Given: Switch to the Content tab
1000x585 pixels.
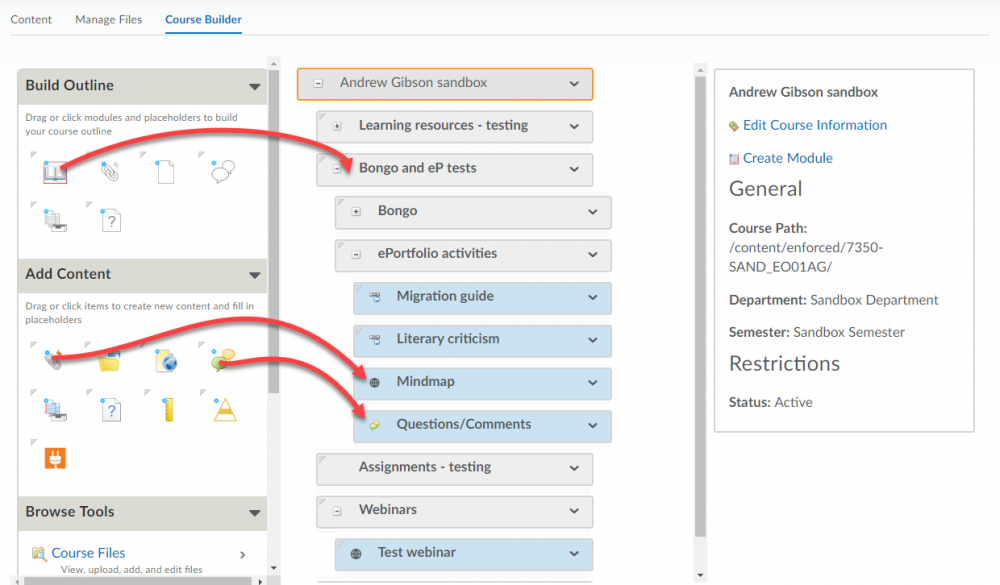Looking at the screenshot, I should (x=31, y=19).
